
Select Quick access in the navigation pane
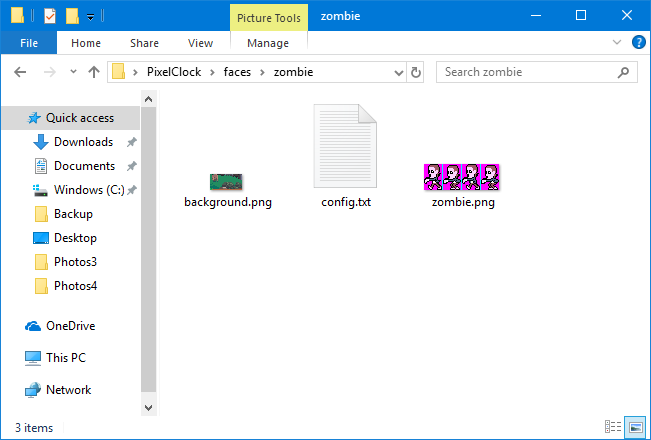[71, 118]
